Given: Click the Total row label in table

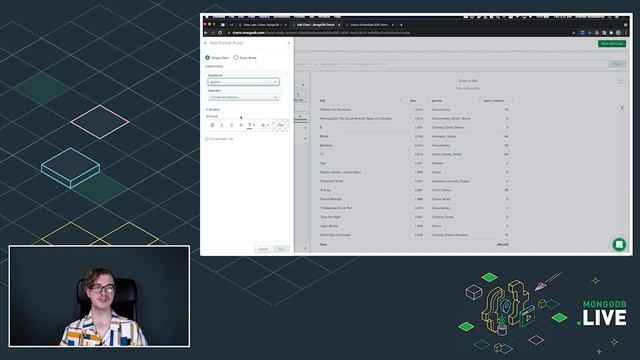Looking at the screenshot, I should 323,244.
